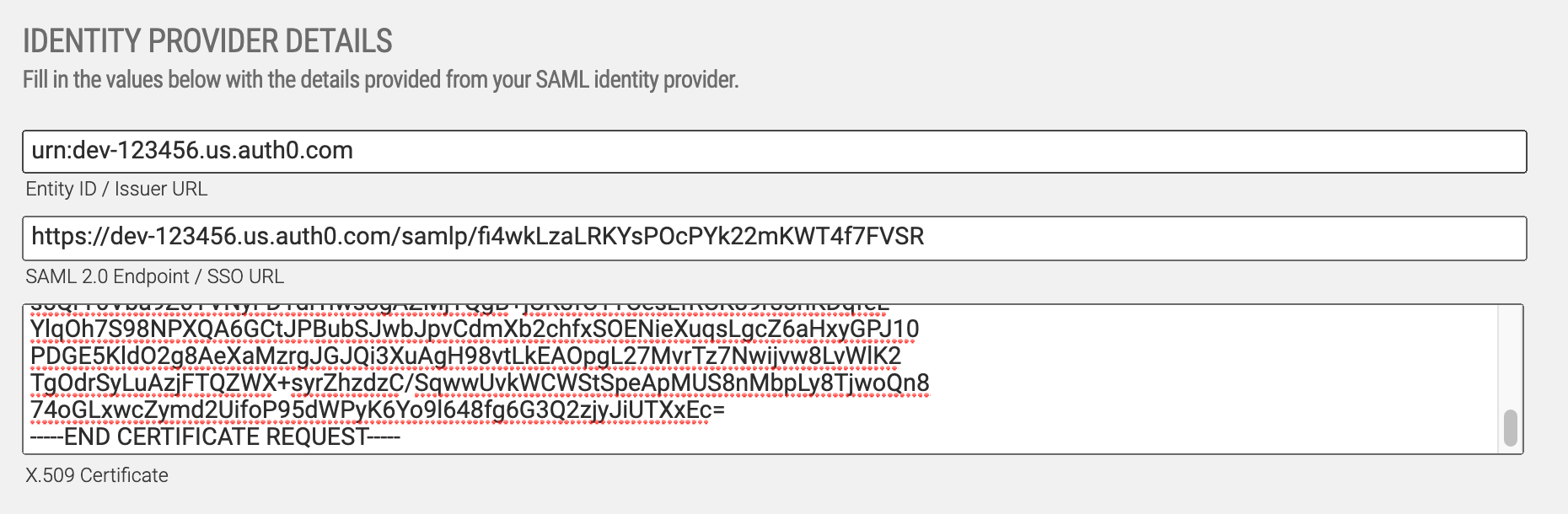Click the "Fill in the values below" description text

pyautogui.click(x=380, y=80)
